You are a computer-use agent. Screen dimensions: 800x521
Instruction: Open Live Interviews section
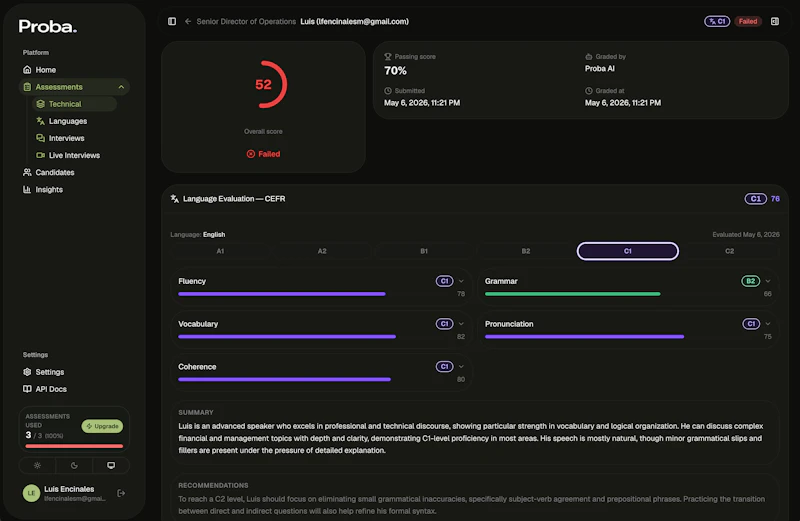pyautogui.click(x=74, y=155)
